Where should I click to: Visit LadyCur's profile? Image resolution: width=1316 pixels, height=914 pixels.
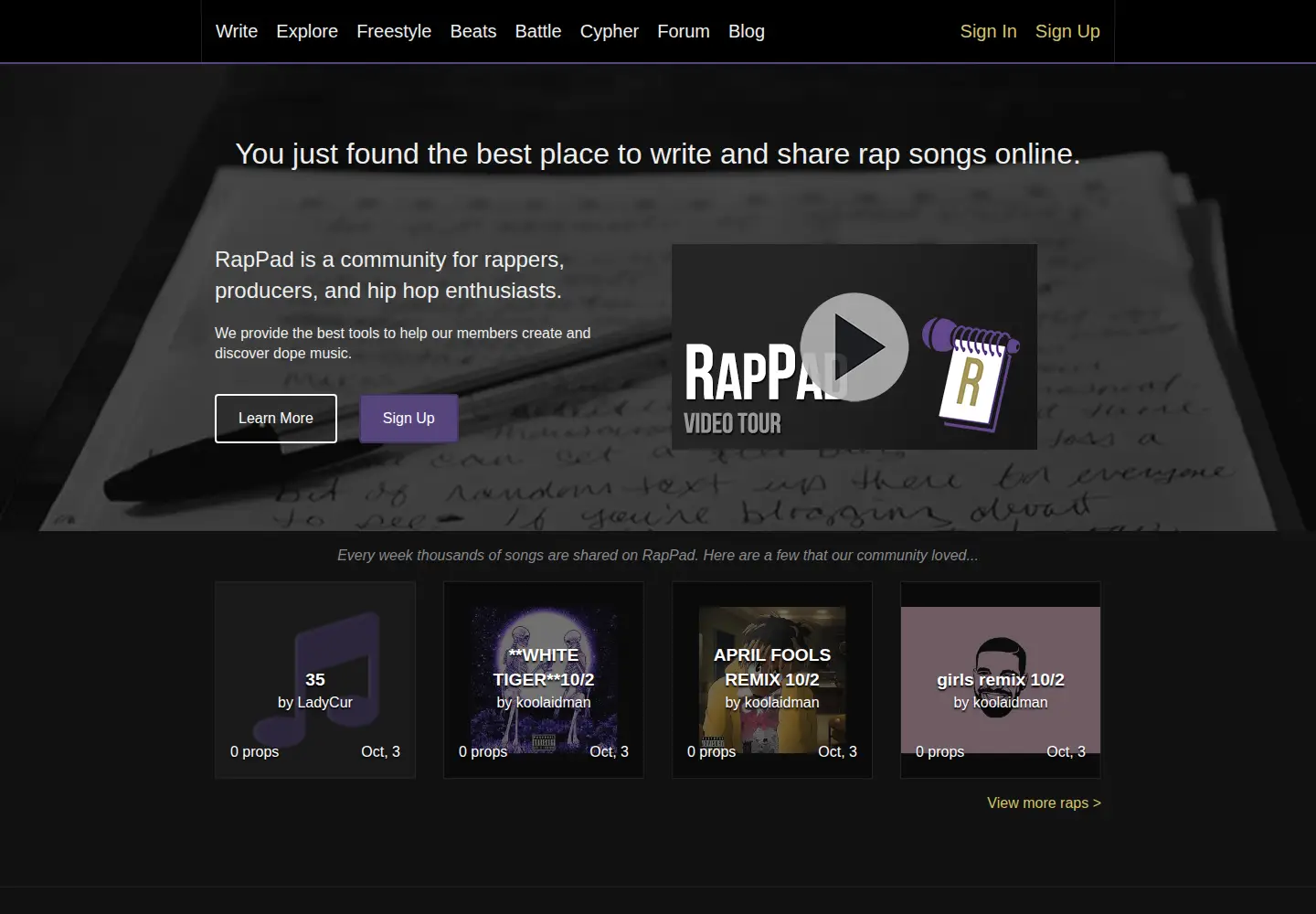point(326,703)
